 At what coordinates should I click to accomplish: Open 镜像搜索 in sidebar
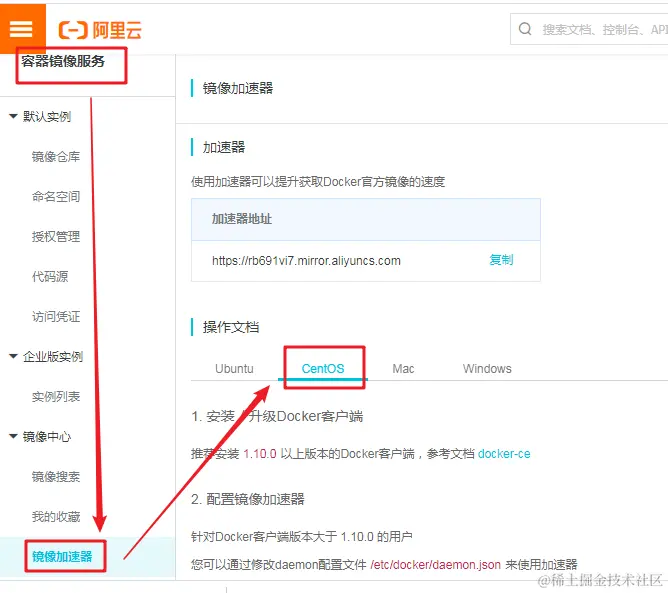pos(56,476)
